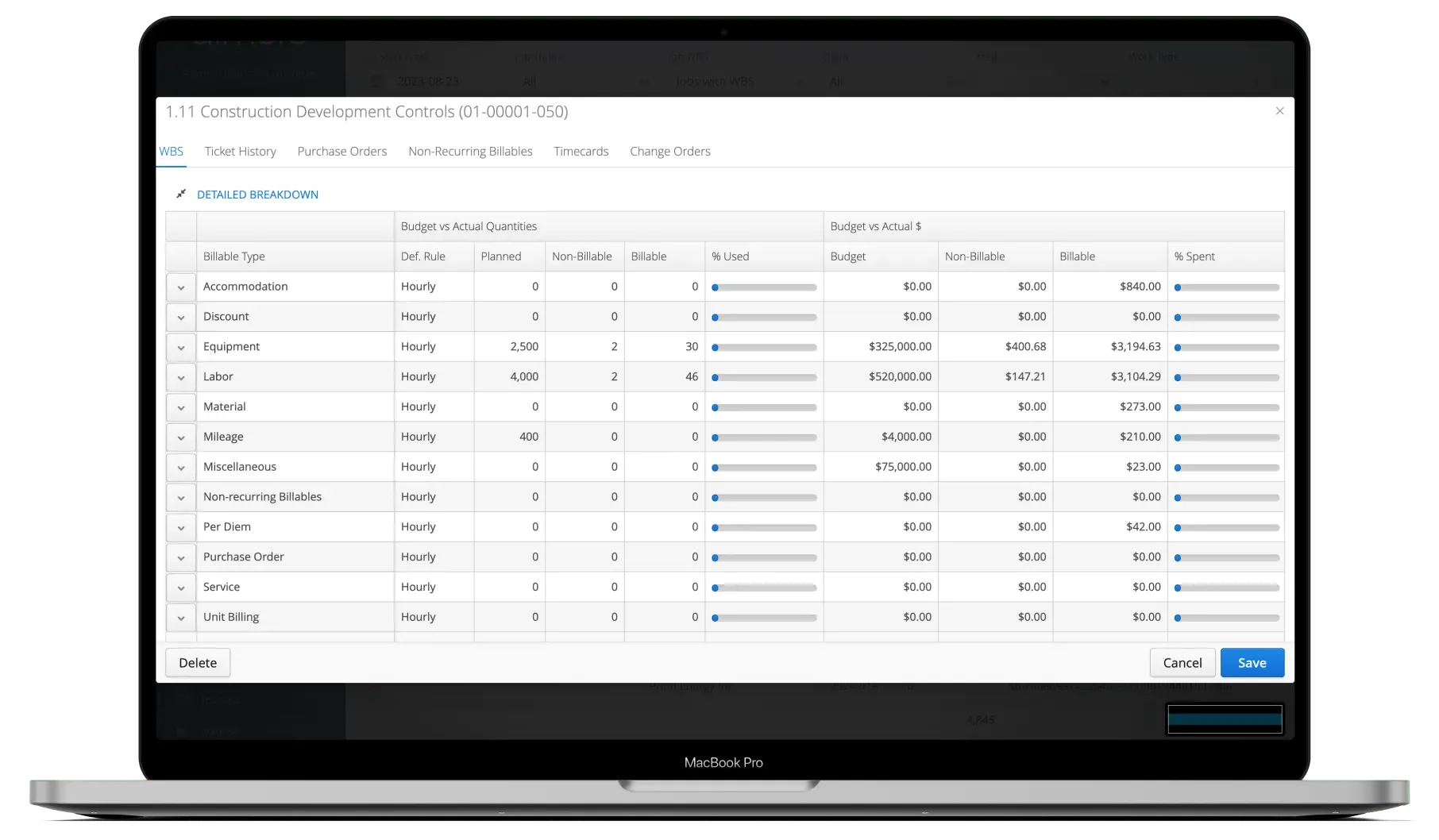Click the Delete button

(197, 663)
